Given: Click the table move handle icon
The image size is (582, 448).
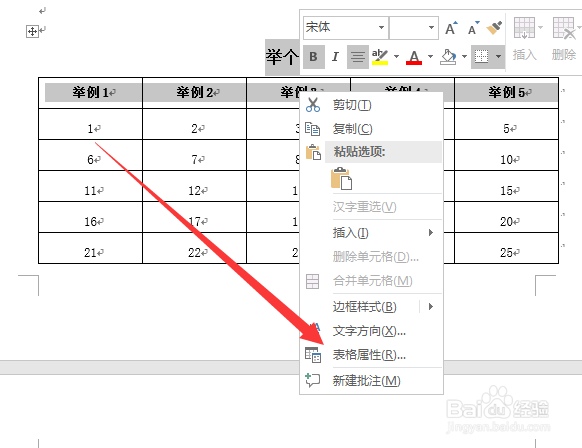Looking at the screenshot, I should tap(32, 32).
